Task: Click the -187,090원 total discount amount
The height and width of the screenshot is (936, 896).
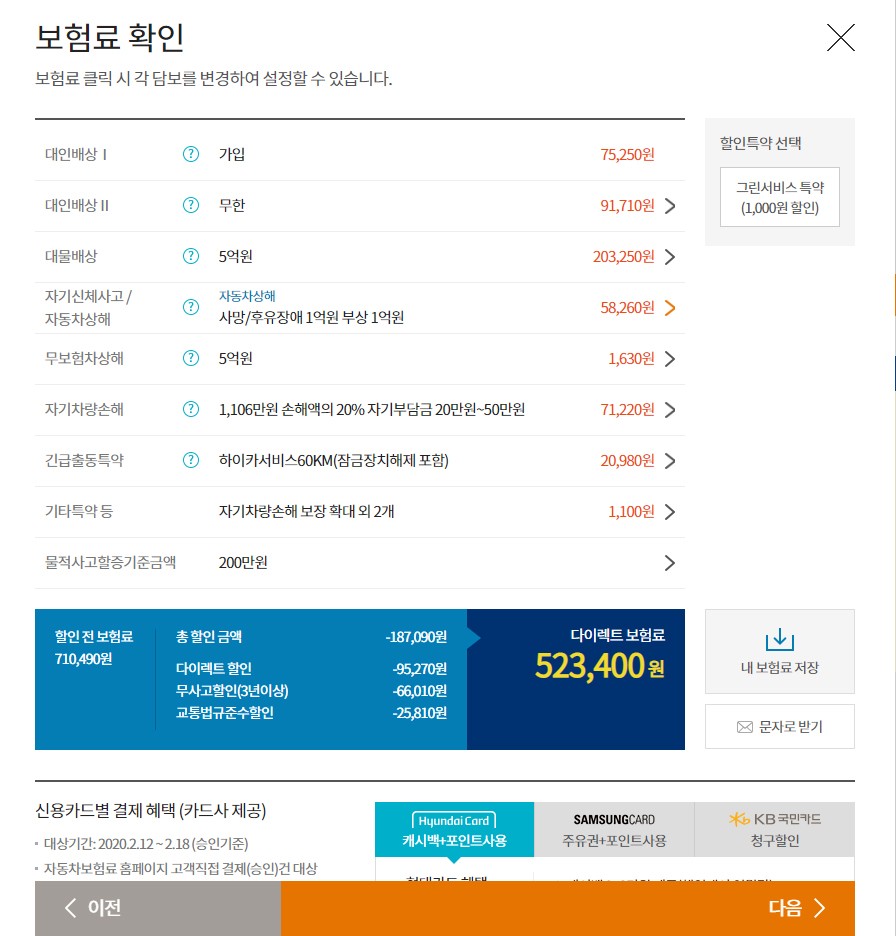Action: (x=416, y=637)
